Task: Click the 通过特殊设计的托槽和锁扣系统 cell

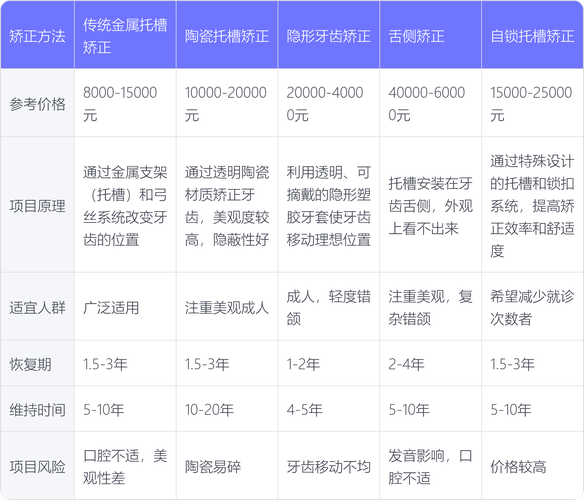Action: 532,206
